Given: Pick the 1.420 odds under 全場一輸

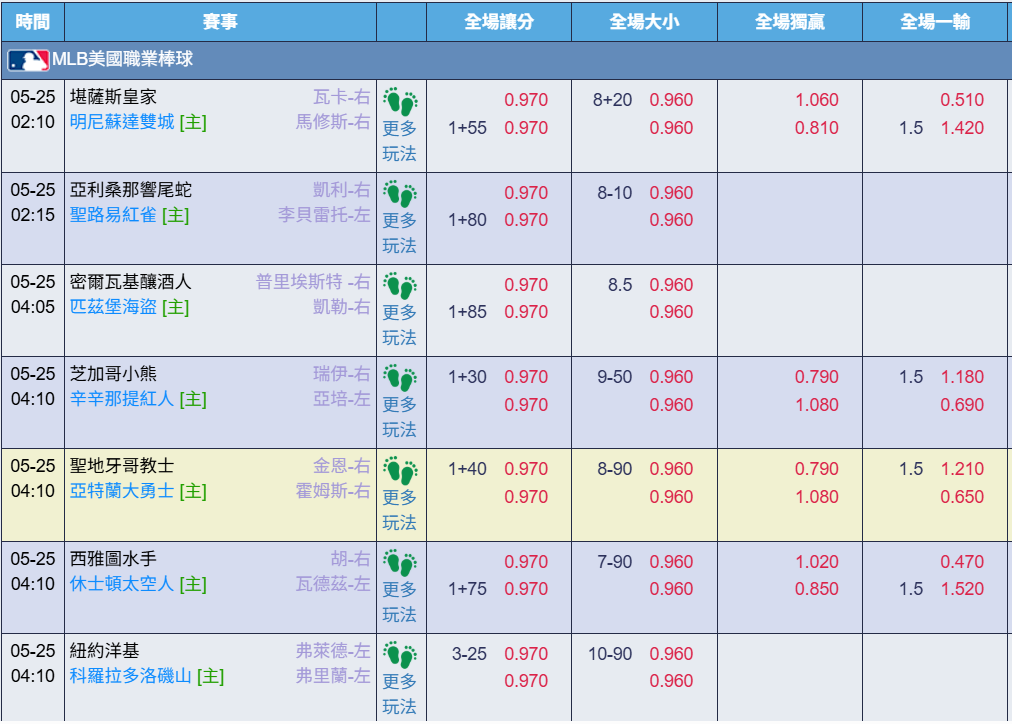Looking at the screenshot, I should [x=962, y=128].
